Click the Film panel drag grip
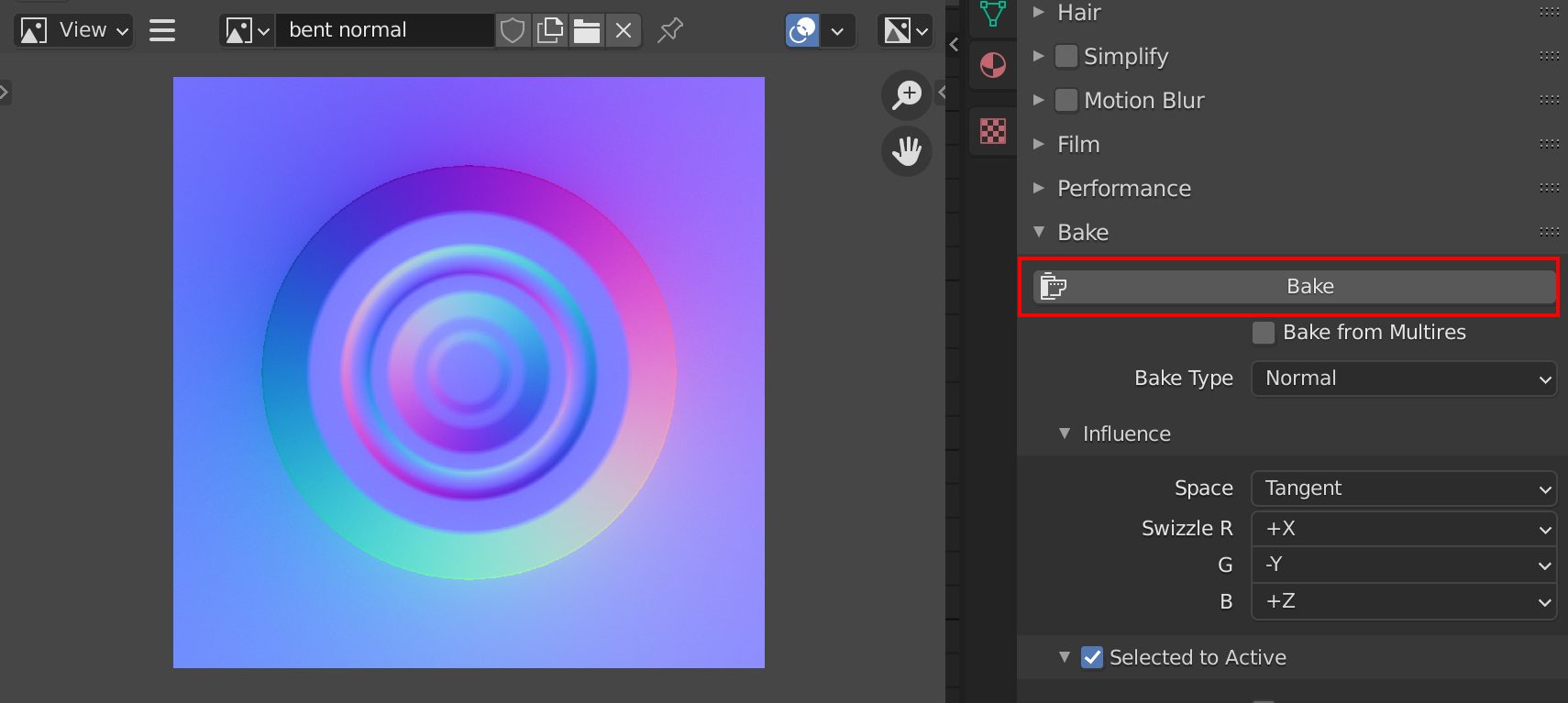The width and height of the screenshot is (1568, 703). pyautogui.click(x=1550, y=144)
